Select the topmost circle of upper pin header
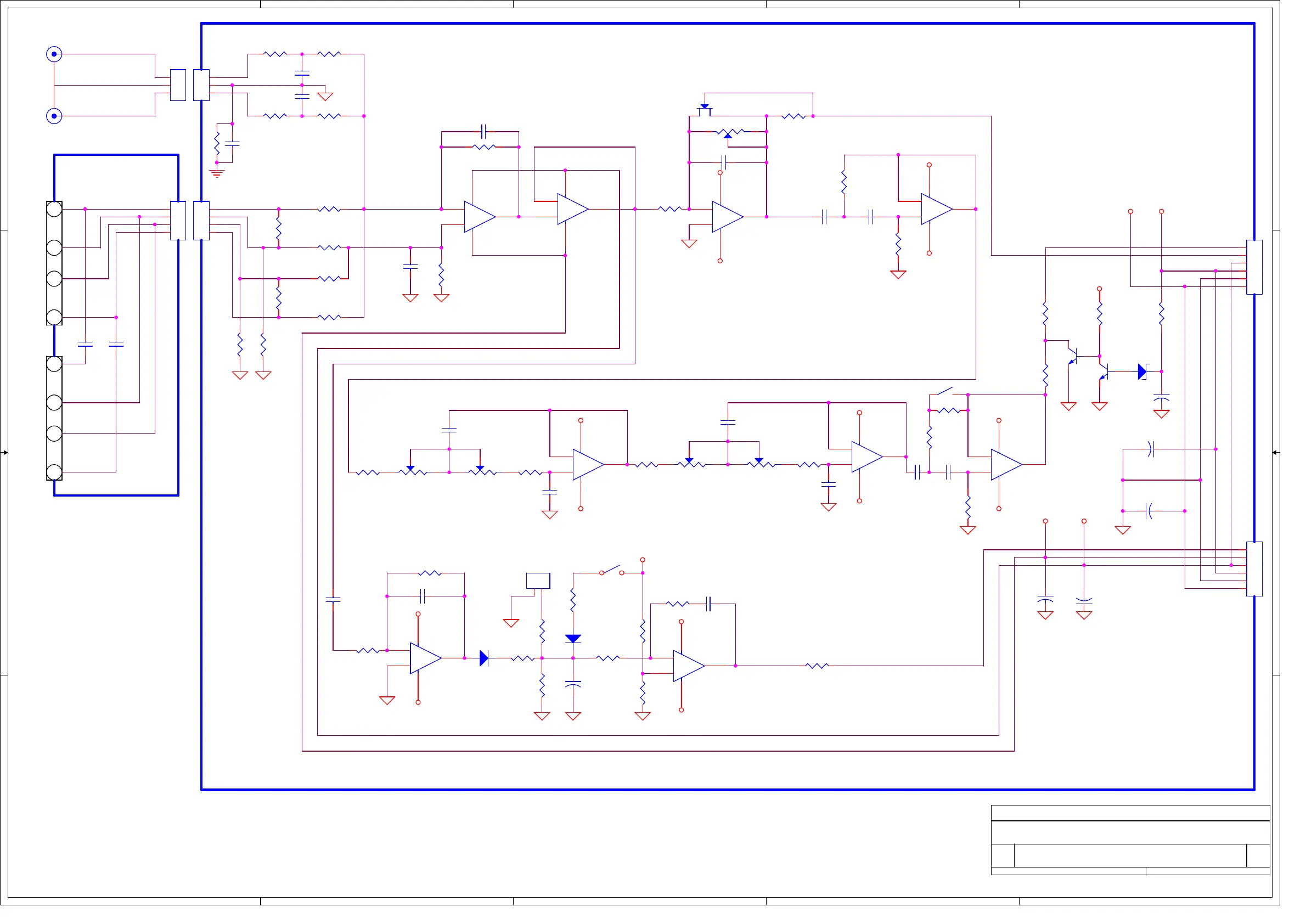 (x=54, y=210)
